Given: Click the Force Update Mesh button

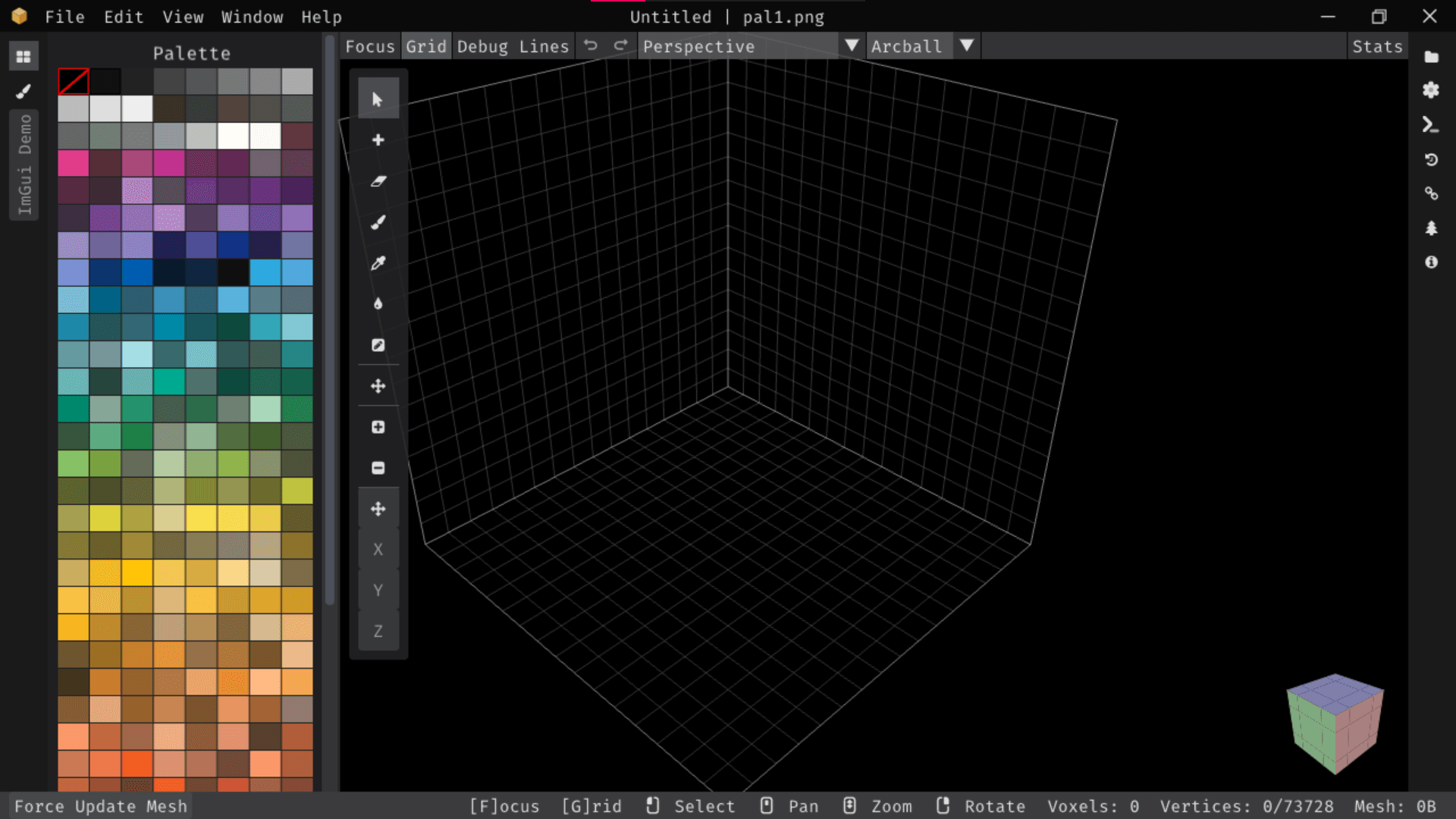Looking at the screenshot, I should (x=101, y=806).
